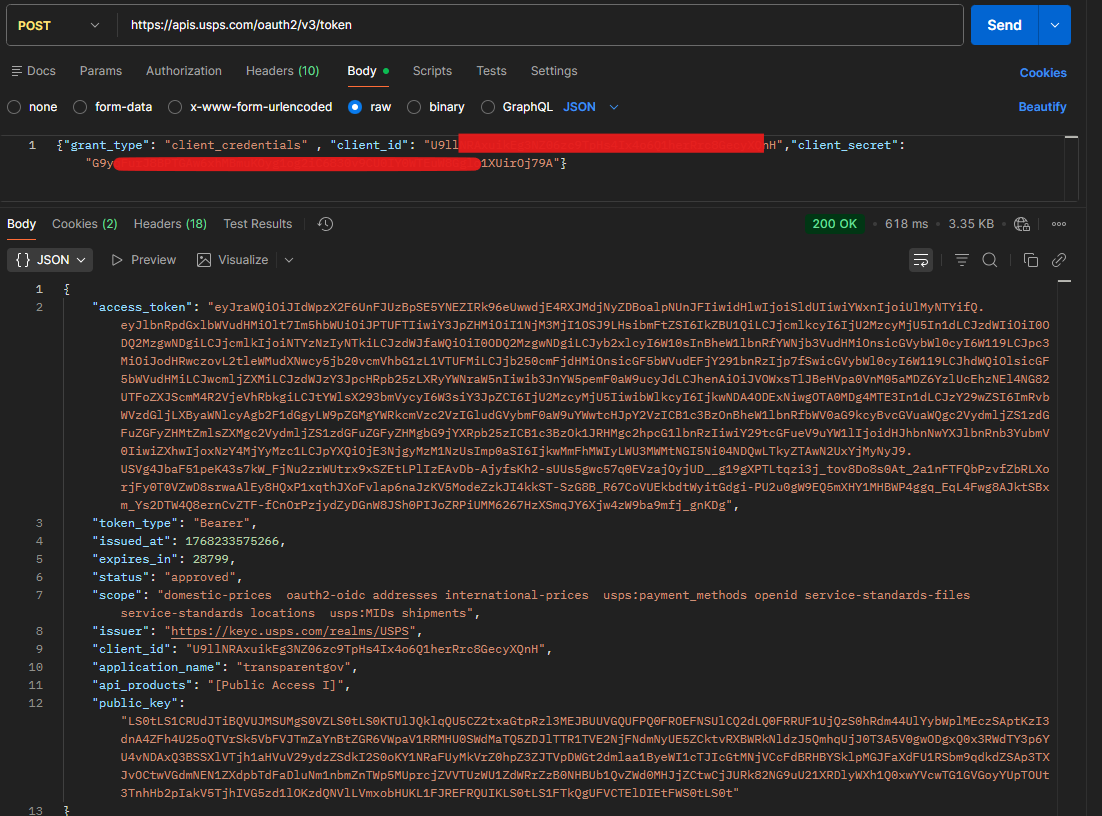Click the Beautify link
Viewport: 1102px width, 816px height.
(1042, 107)
